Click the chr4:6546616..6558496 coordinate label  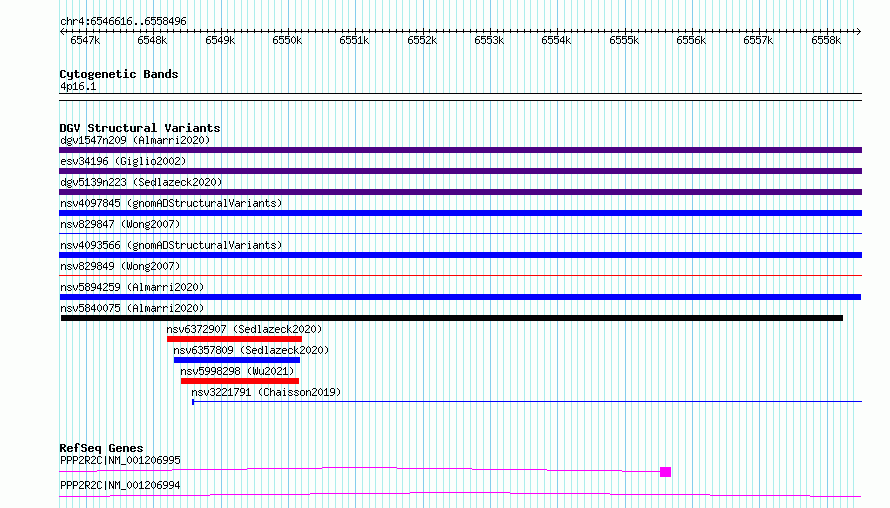[123, 21]
